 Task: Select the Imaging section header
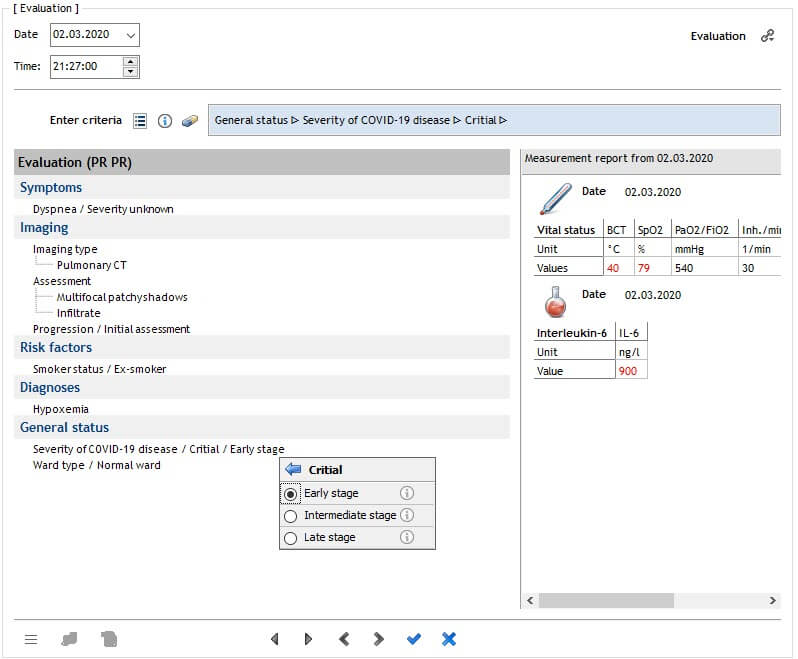click(x=262, y=227)
